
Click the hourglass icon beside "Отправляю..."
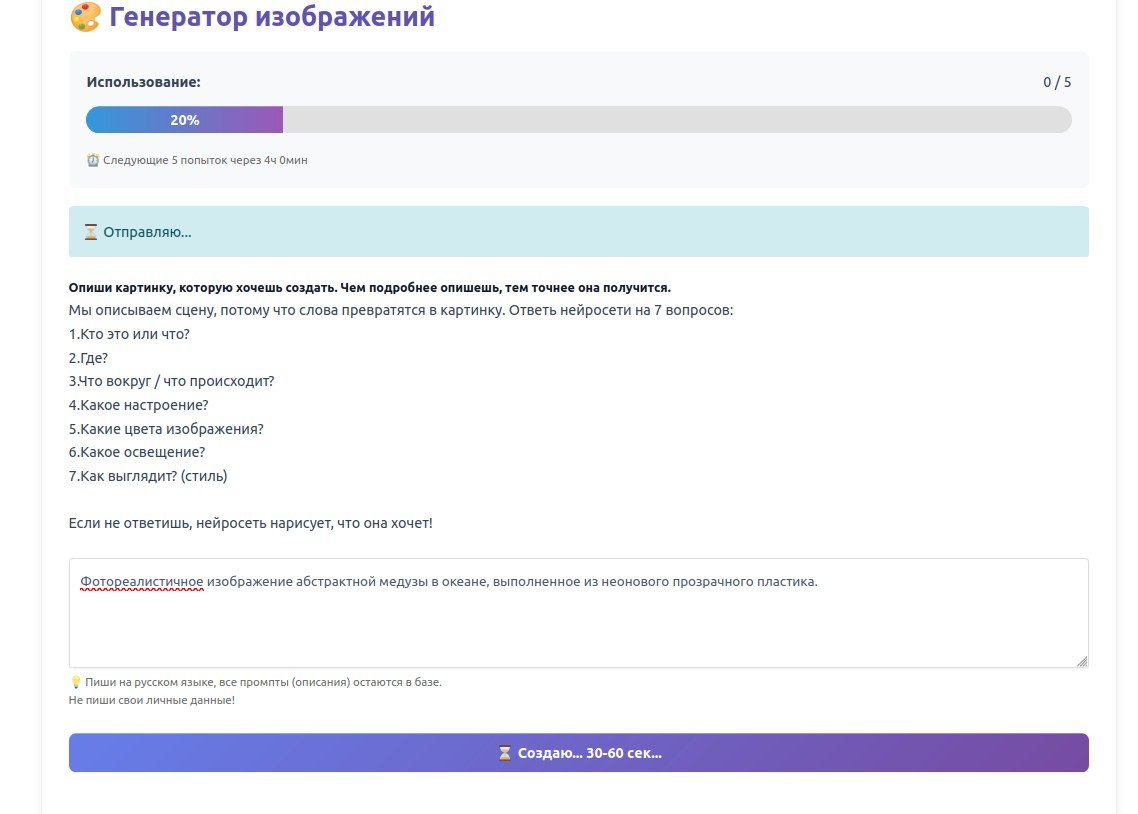tap(91, 232)
